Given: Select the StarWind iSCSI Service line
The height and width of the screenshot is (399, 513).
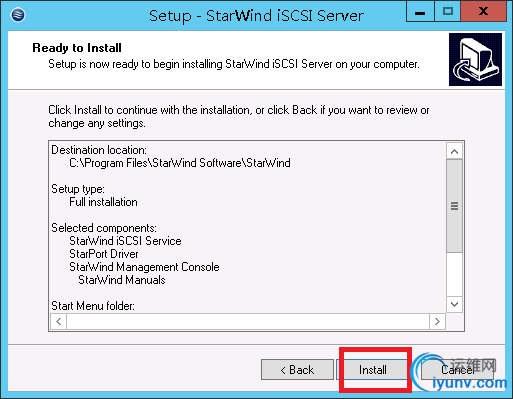Looking at the screenshot, I should (125, 241).
